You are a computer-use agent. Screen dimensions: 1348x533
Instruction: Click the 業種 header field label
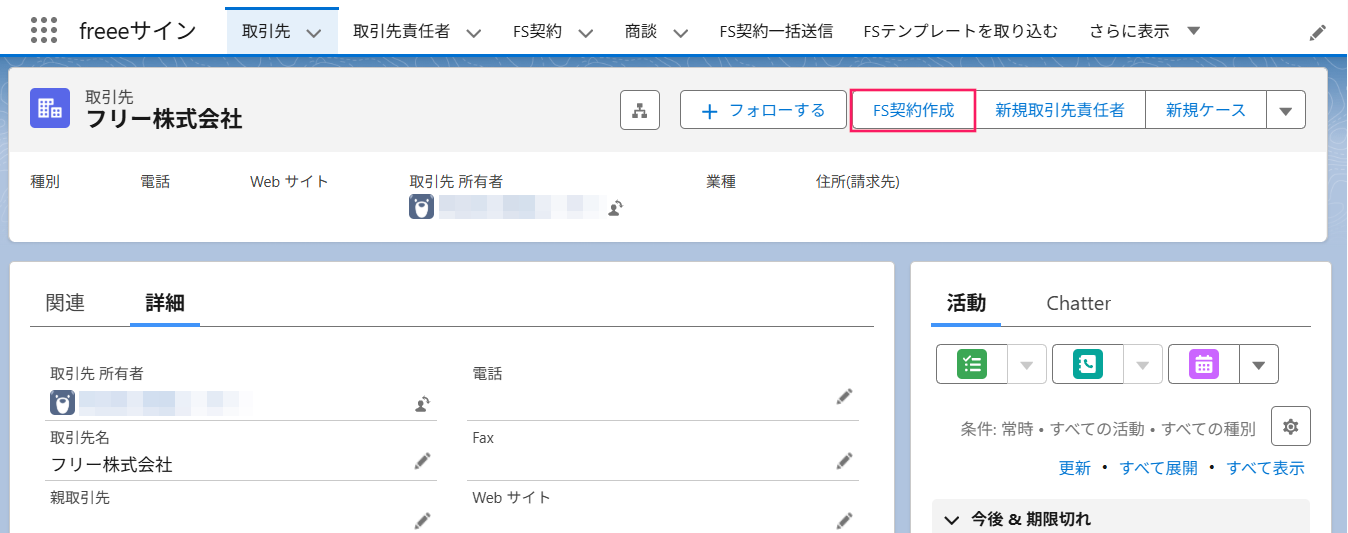pyautogui.click(x=721, y=182)
